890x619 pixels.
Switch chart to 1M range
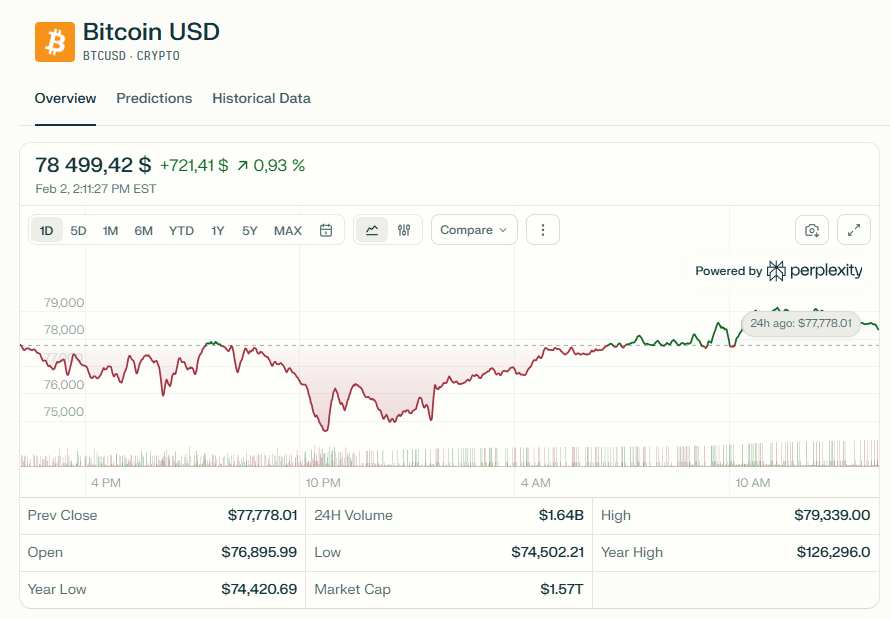[x=110, y=230]
